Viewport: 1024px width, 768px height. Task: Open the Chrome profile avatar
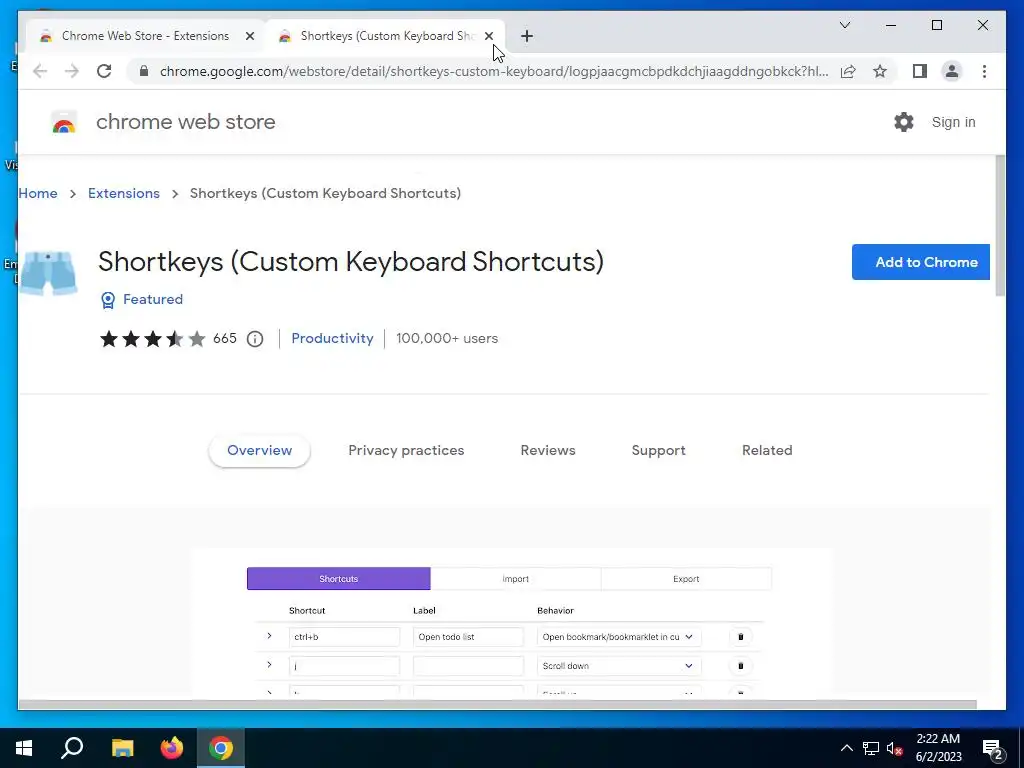[952, 71]
